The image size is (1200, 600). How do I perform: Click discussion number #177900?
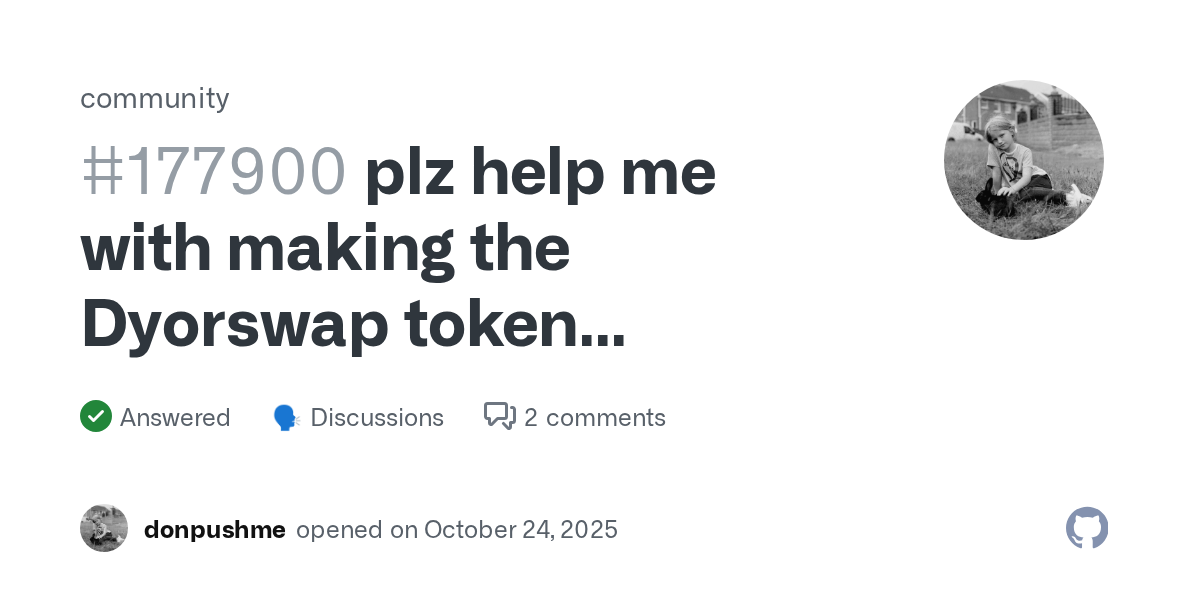[213, 172]
